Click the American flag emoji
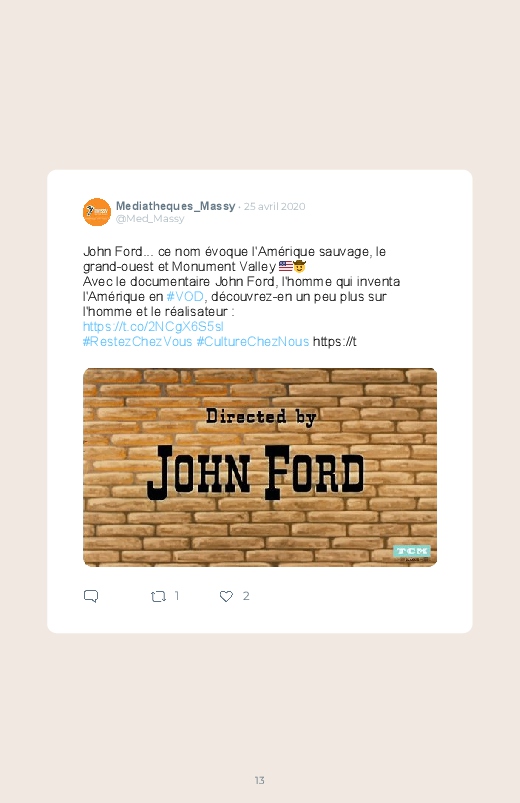 click(x=285, y=266)
